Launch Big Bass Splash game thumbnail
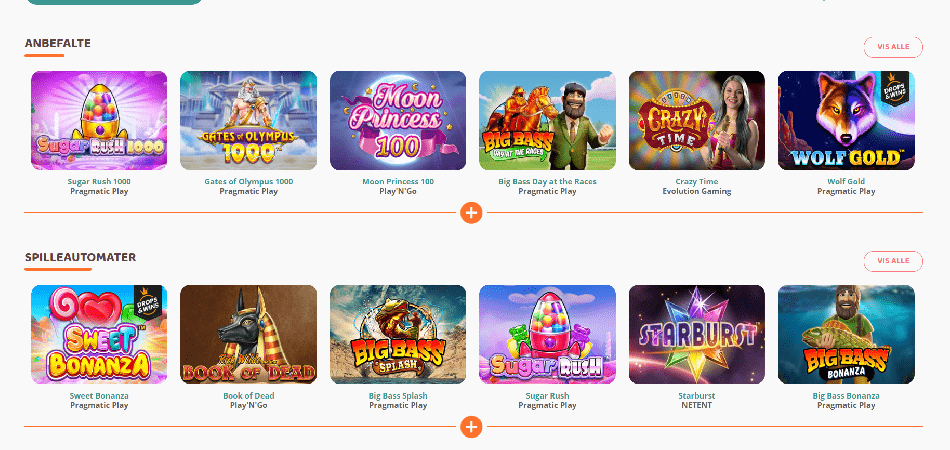 click(398, 334)
